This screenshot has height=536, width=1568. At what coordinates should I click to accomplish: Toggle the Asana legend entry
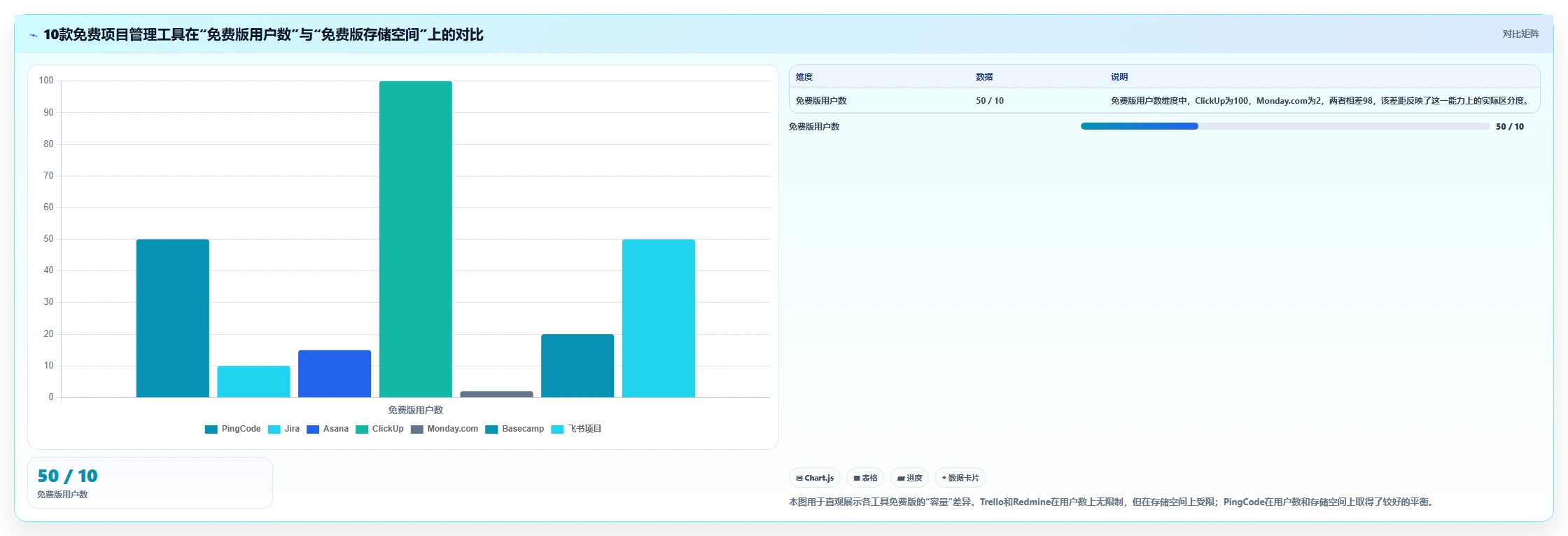328,429
